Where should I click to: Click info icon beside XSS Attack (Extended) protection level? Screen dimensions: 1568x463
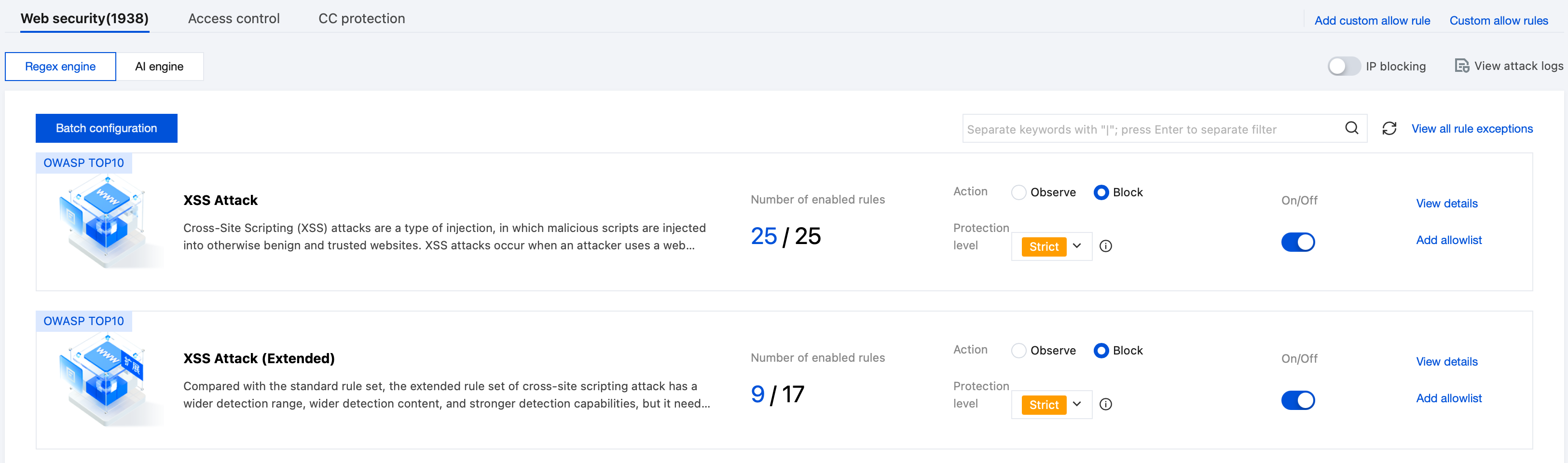(1105, 404)
